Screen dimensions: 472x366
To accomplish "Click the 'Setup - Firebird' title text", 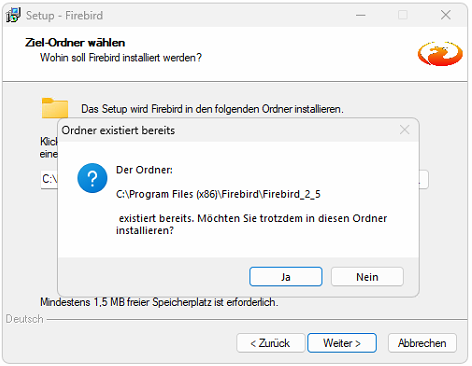I will point(64,16).
